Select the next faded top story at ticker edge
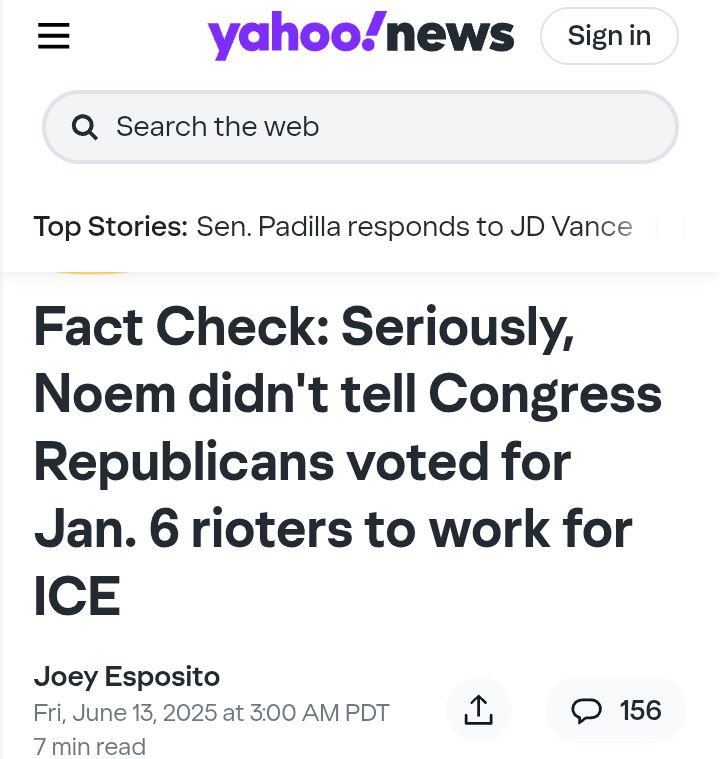 click(670, 227)
